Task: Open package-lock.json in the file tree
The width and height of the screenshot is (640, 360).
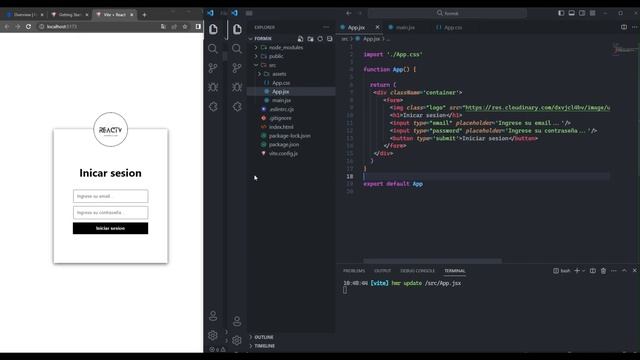Action: coord(291,136)
